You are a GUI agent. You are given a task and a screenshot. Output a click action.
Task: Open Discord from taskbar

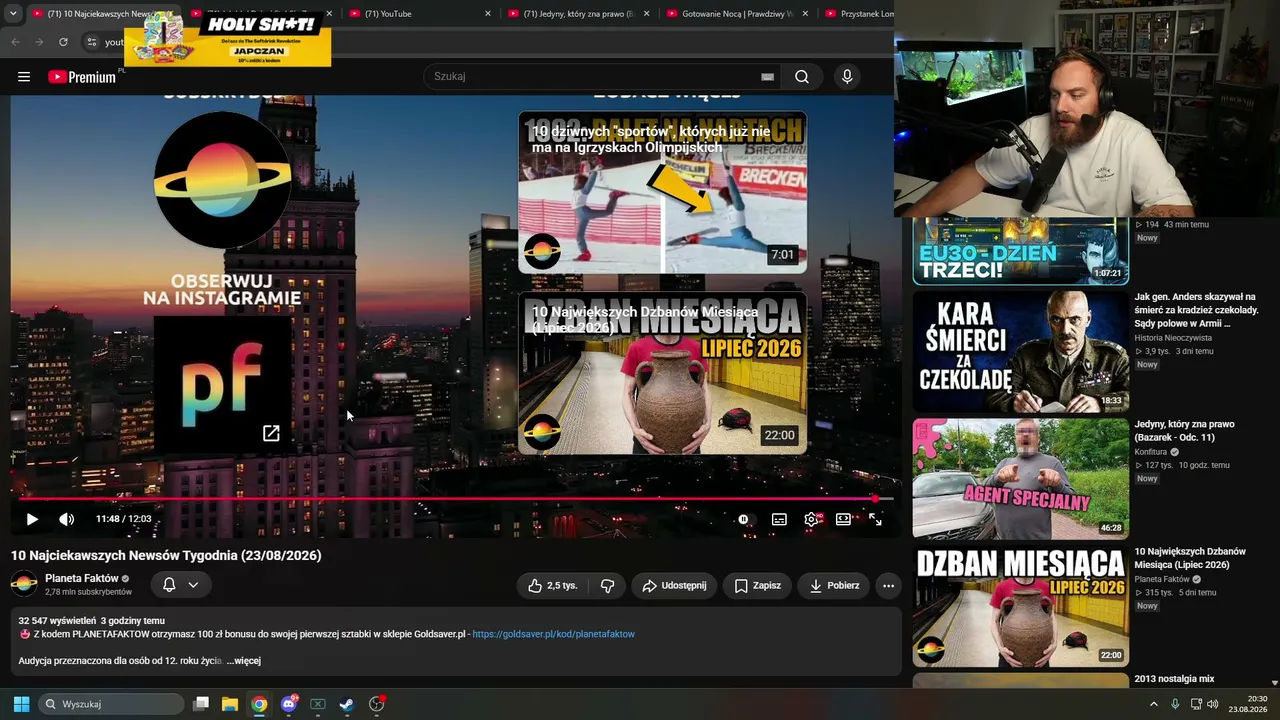point(288,704)
